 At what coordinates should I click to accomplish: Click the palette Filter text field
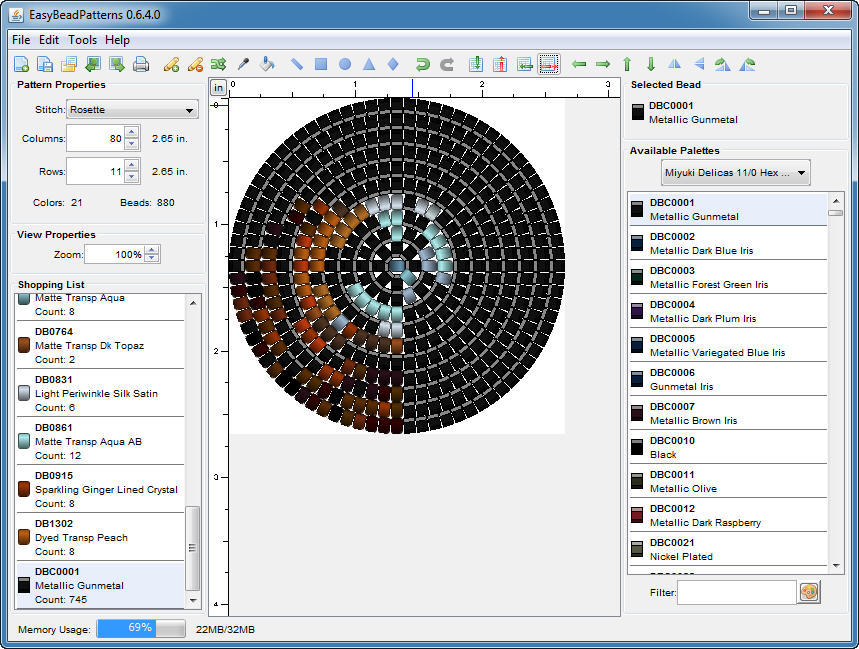[x=736, y=593]
